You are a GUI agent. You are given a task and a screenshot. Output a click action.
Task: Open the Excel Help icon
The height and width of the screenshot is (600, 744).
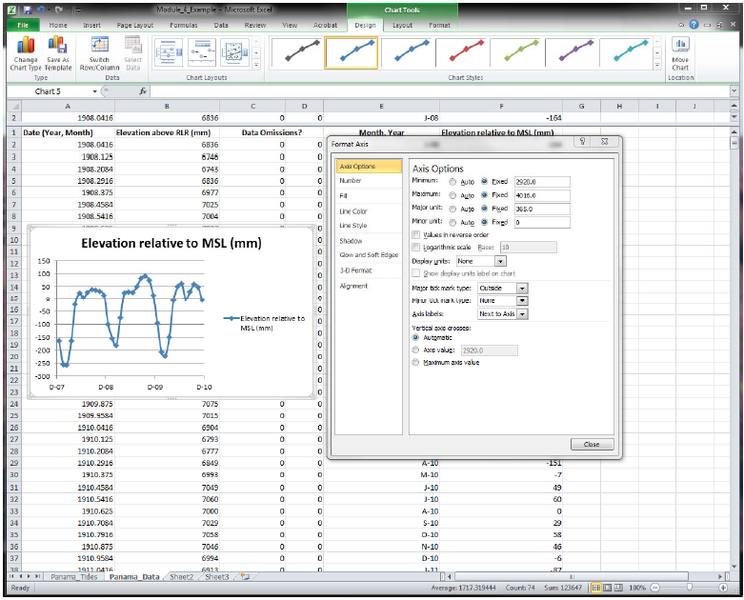[x=694, y=25]
